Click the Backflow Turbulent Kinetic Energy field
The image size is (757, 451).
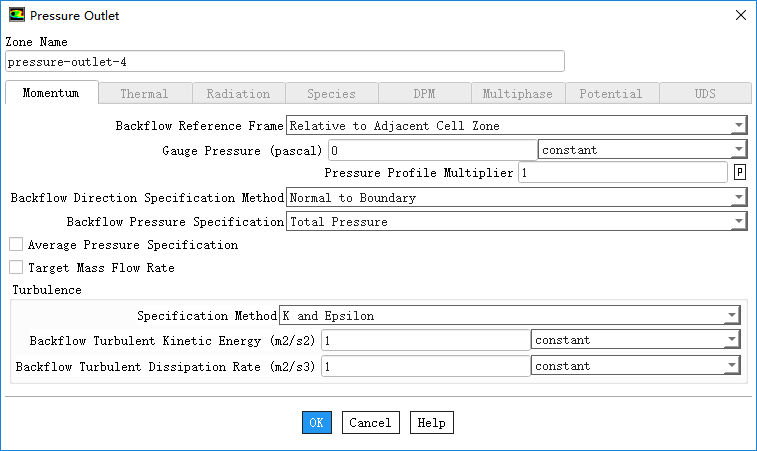click(424, 340)
